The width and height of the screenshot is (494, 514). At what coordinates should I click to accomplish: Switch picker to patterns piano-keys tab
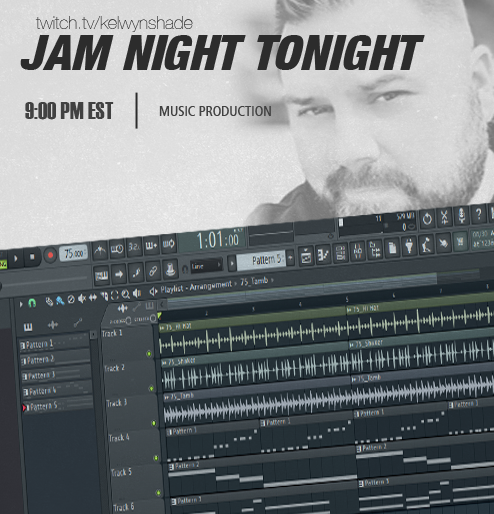(28, 327)
